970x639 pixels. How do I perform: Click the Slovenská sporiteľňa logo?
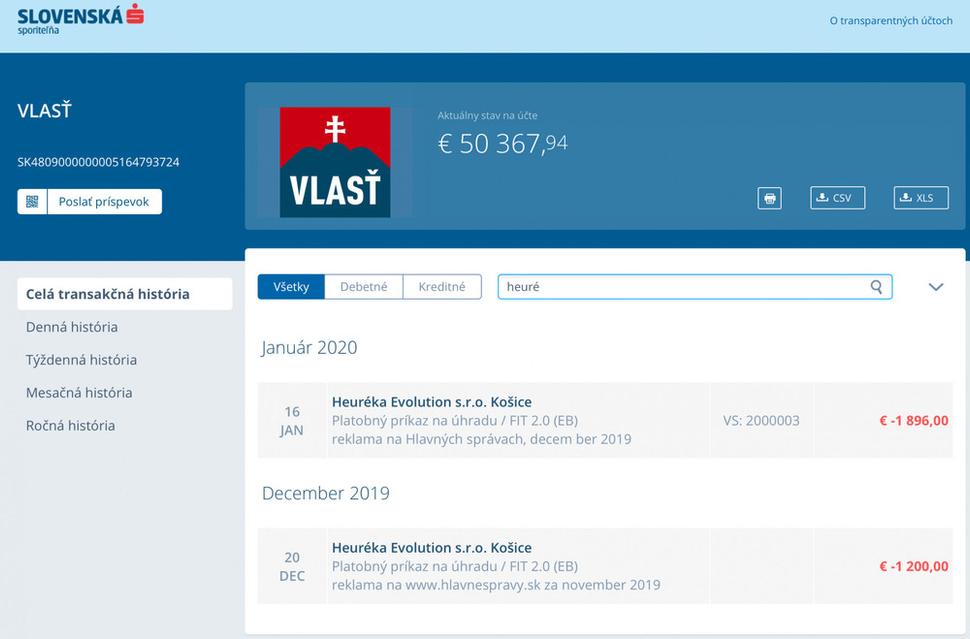click(80, 19)
